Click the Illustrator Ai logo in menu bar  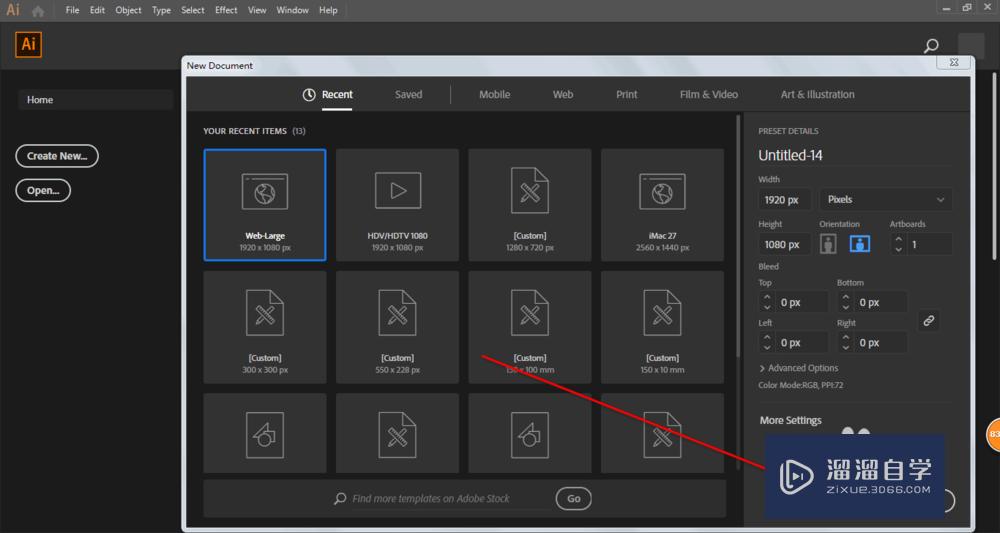(x=13, y=10)
